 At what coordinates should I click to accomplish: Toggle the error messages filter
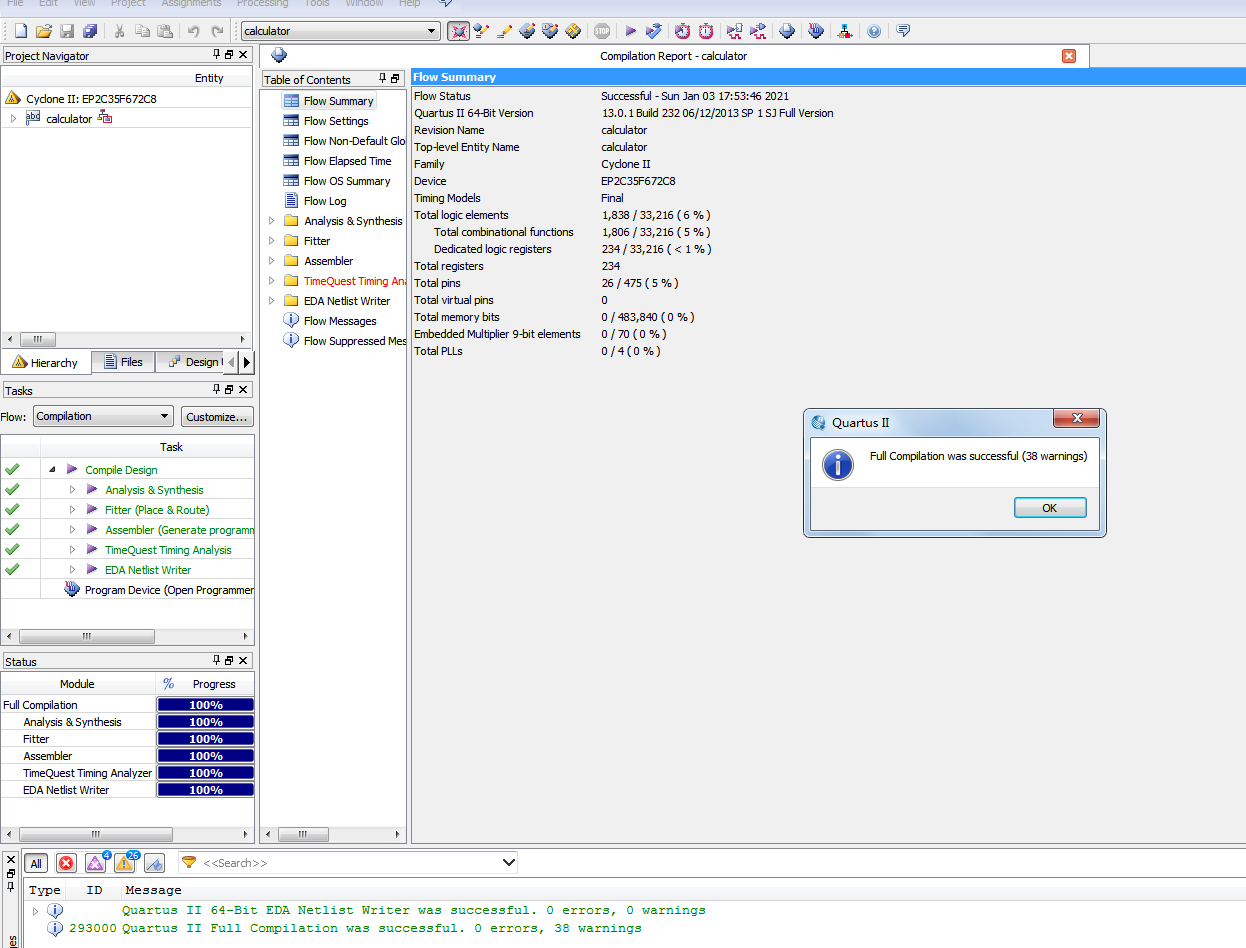pos(66,863)
